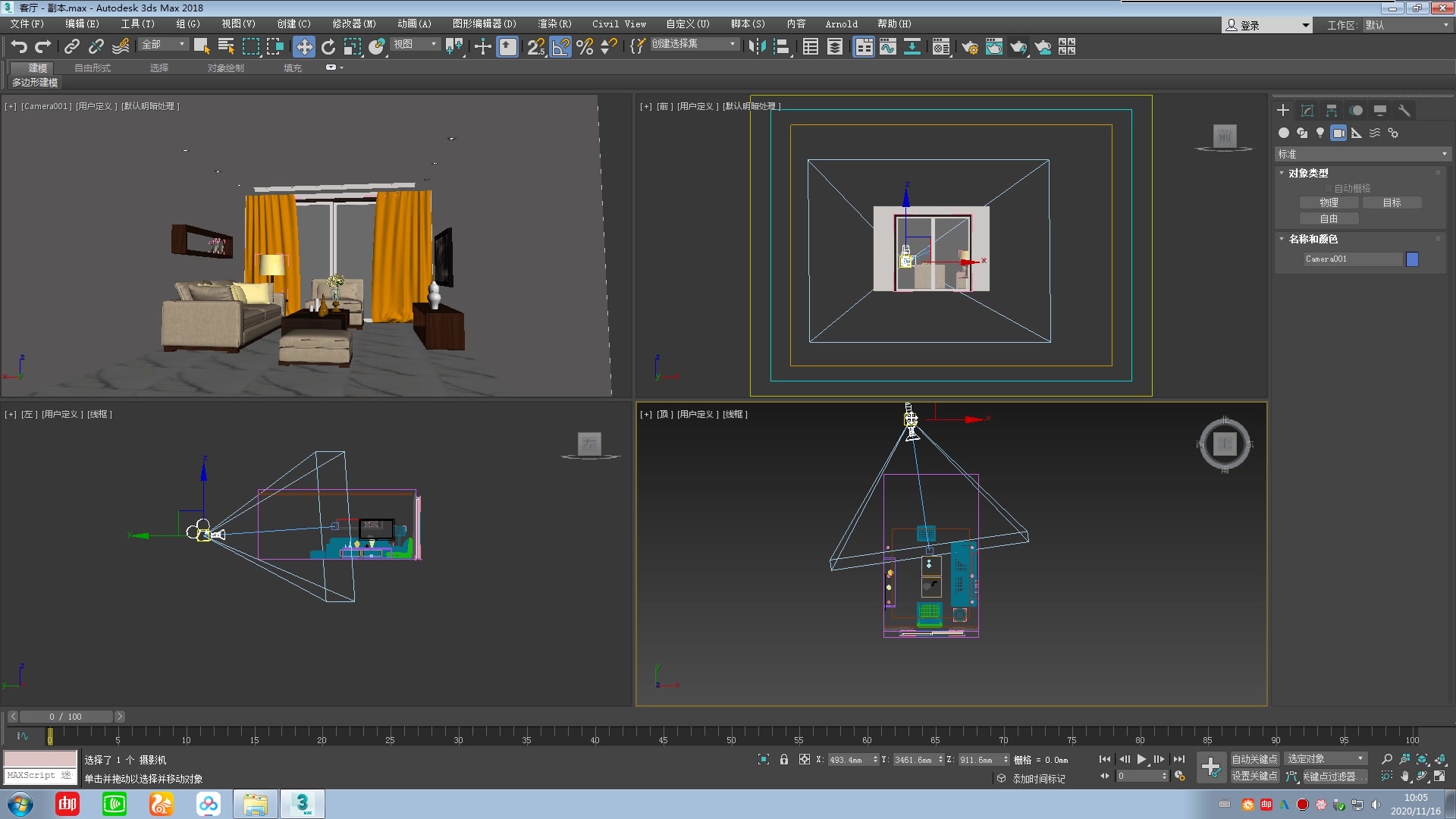Open the 渲染(R) menu
The height and width of the screenshot is (819, 1456).
554,24
